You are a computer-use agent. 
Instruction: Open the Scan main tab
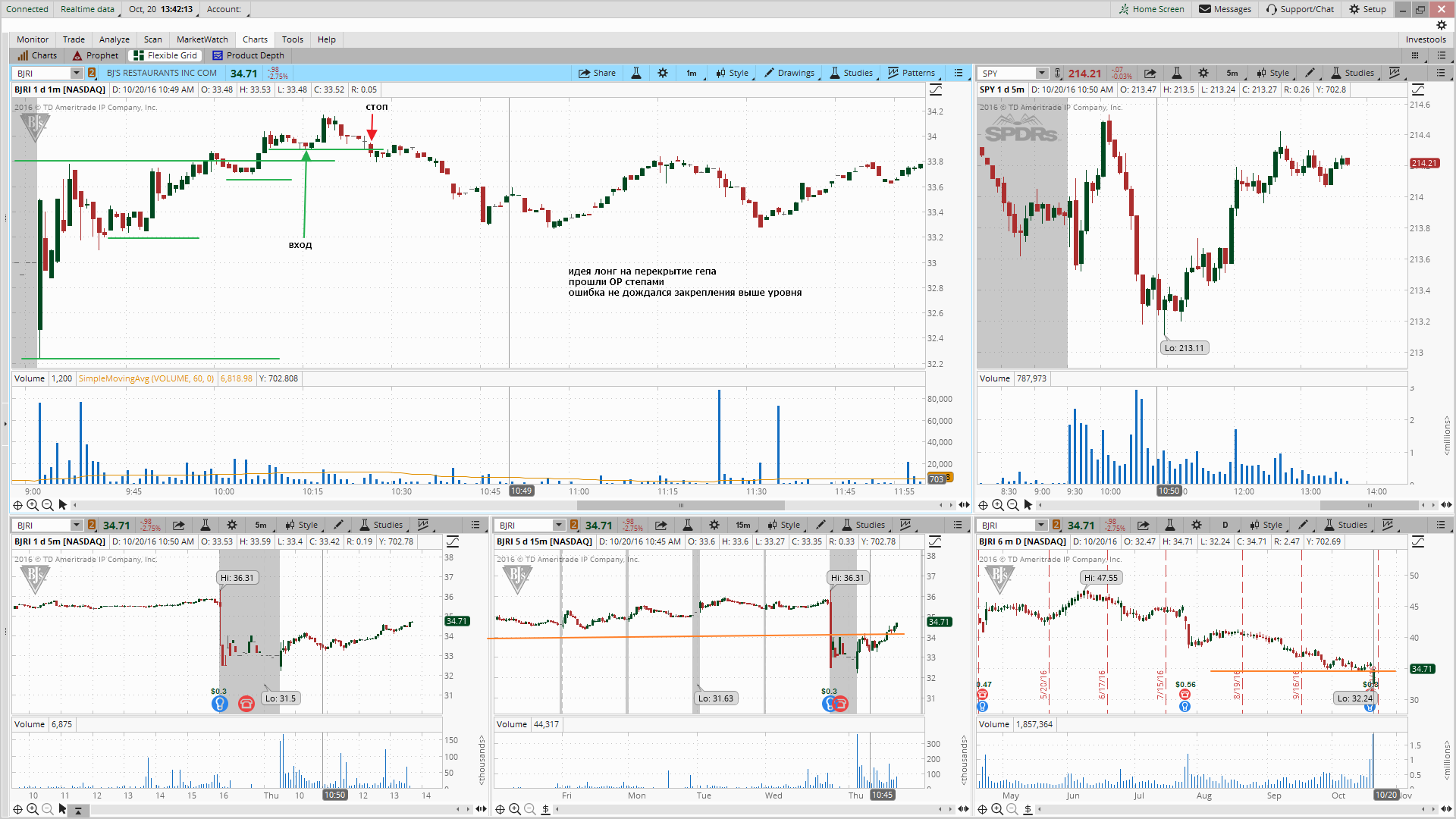tap(153, 39)
